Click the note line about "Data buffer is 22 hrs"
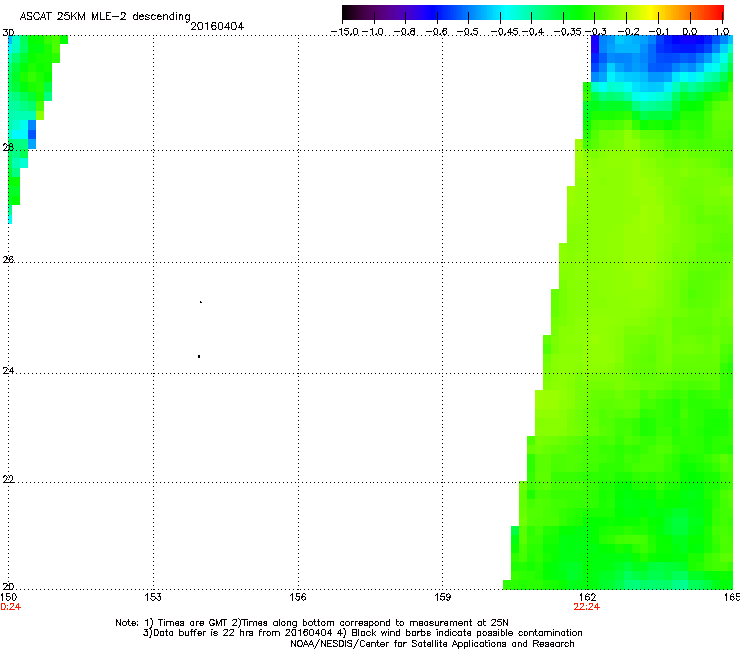 [362, 633]
